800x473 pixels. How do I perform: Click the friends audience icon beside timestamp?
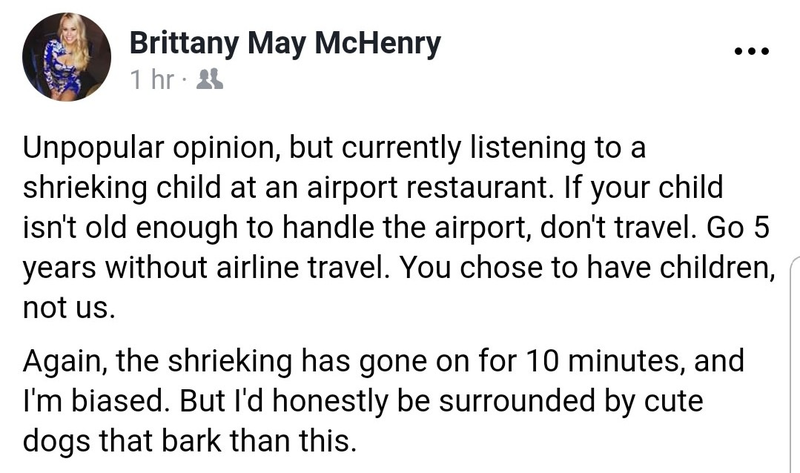coord(210,80)
